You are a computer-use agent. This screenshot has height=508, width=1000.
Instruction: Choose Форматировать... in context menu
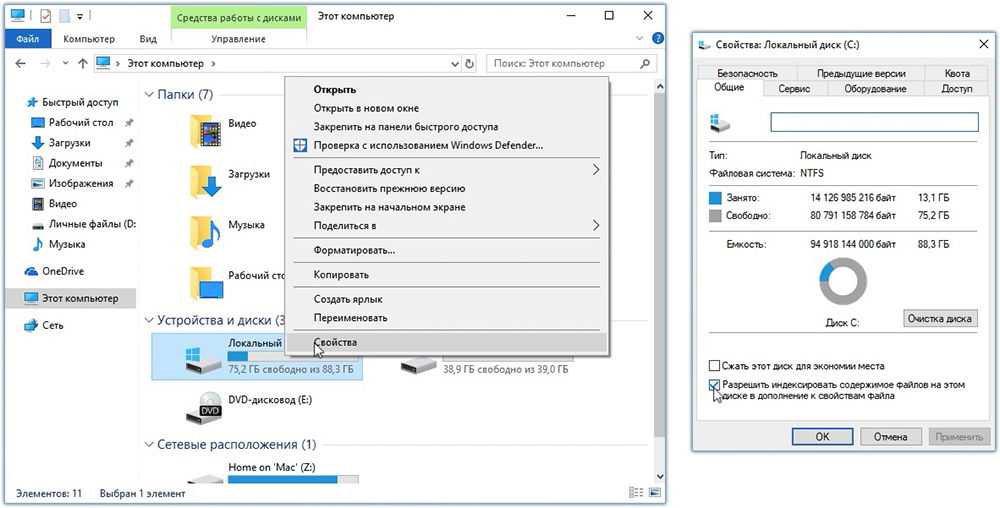pos(446,250)
